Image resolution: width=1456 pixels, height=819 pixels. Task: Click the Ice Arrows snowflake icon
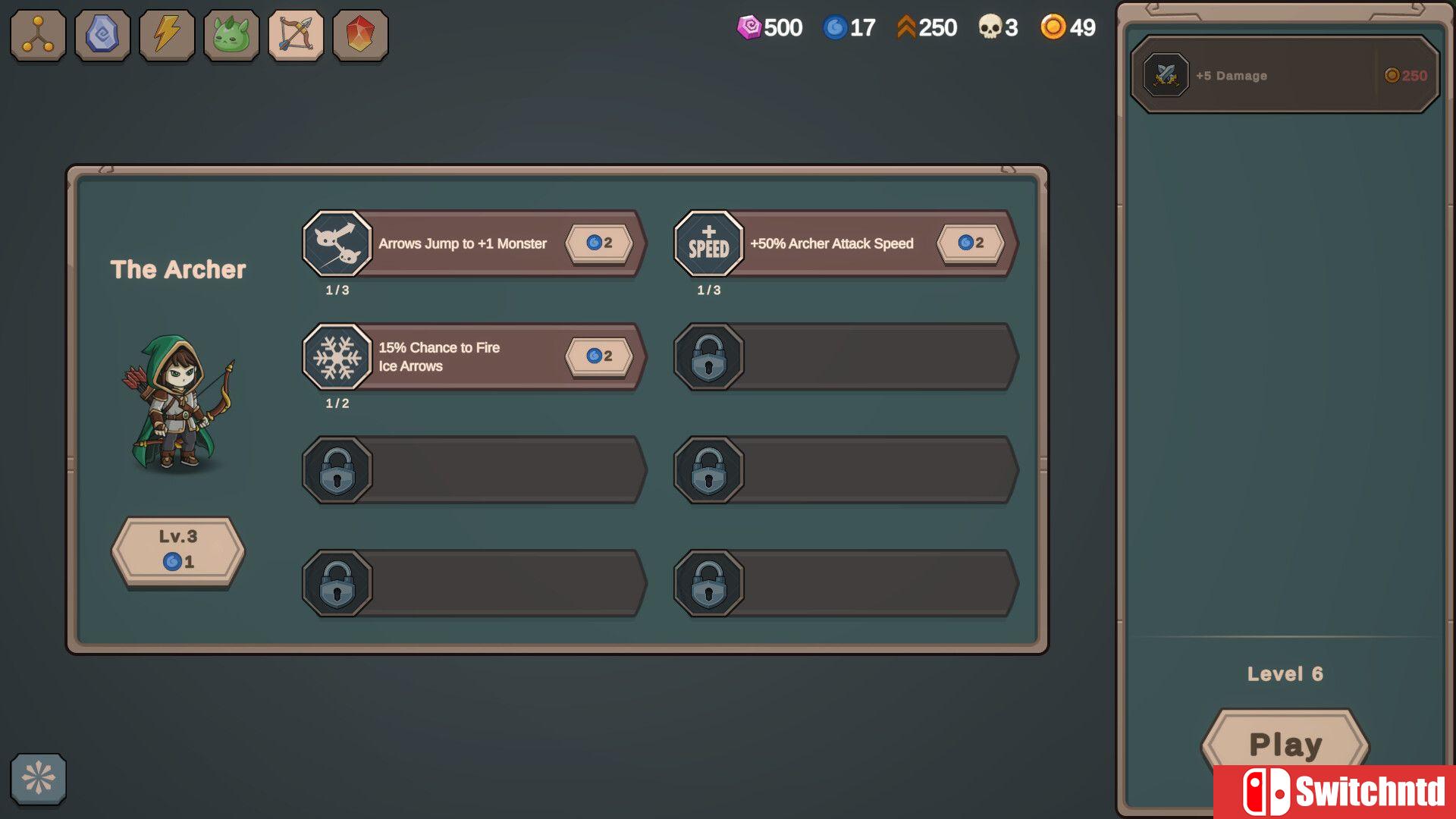coord(337,356)
